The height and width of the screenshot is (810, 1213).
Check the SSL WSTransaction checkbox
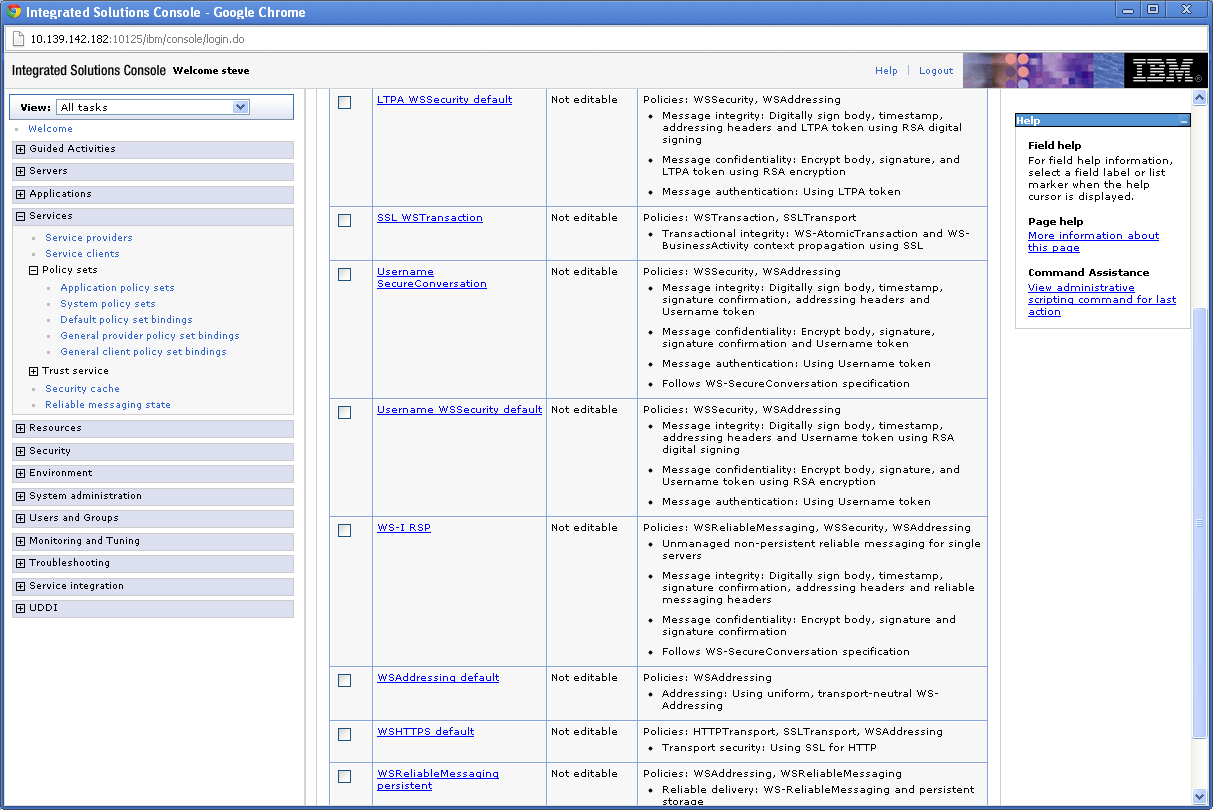[x=344, y=220]
